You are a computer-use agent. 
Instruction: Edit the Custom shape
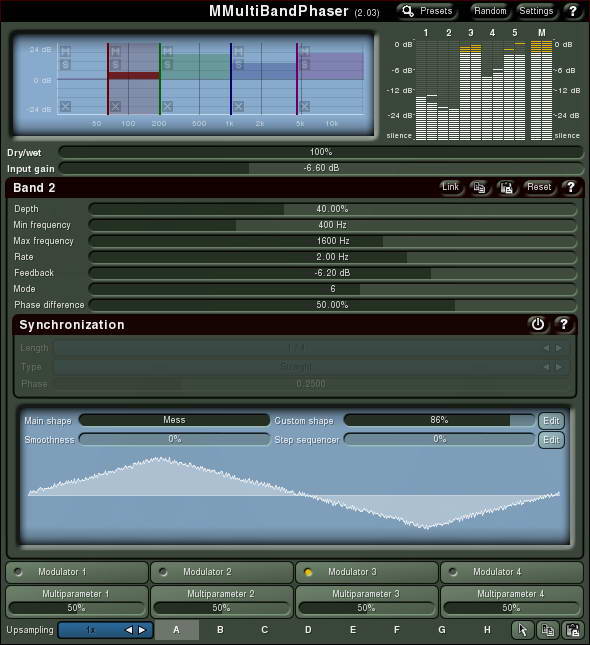click(x=551, y=421)
